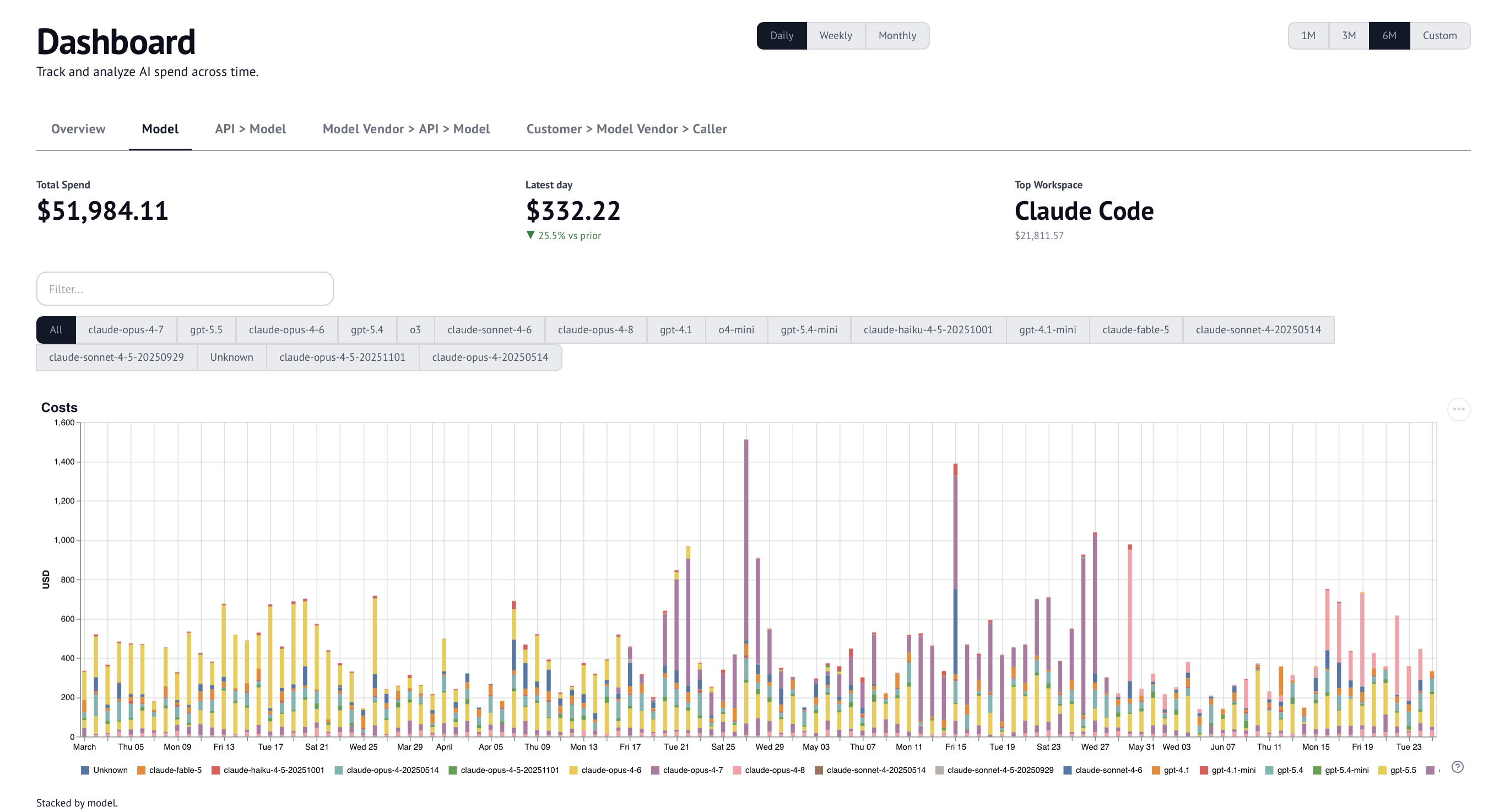Filter by gpt-5.4-mini chip

click(809, 330)
